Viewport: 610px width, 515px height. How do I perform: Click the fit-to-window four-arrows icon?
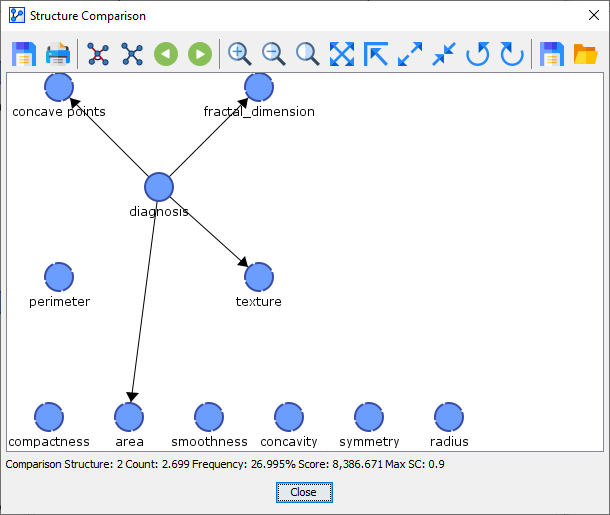click(342, 54)
